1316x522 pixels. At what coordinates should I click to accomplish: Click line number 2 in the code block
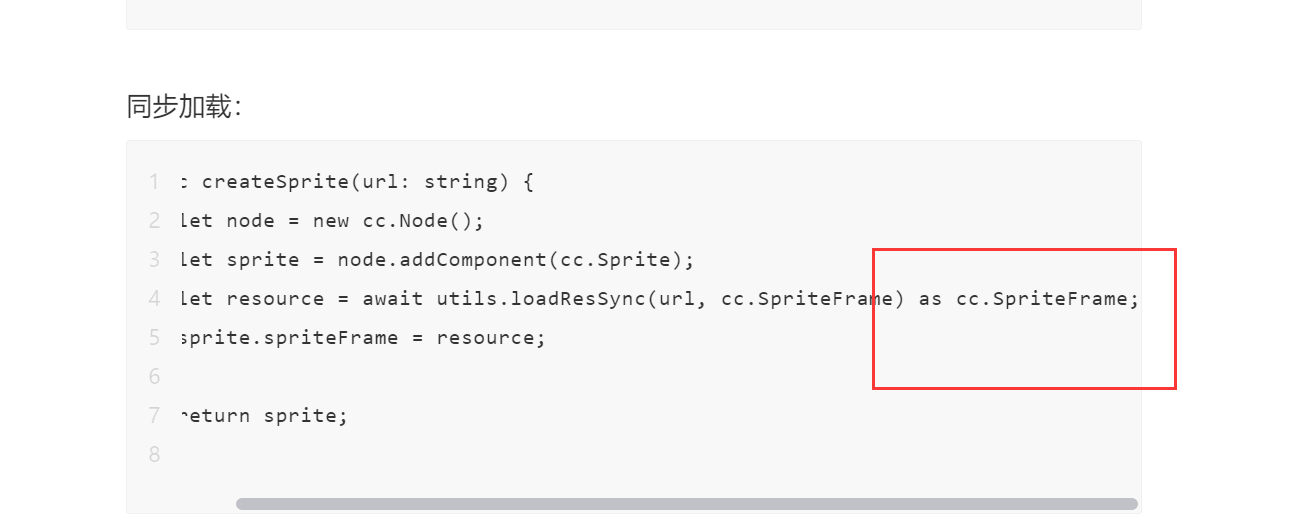pos(154,221)
